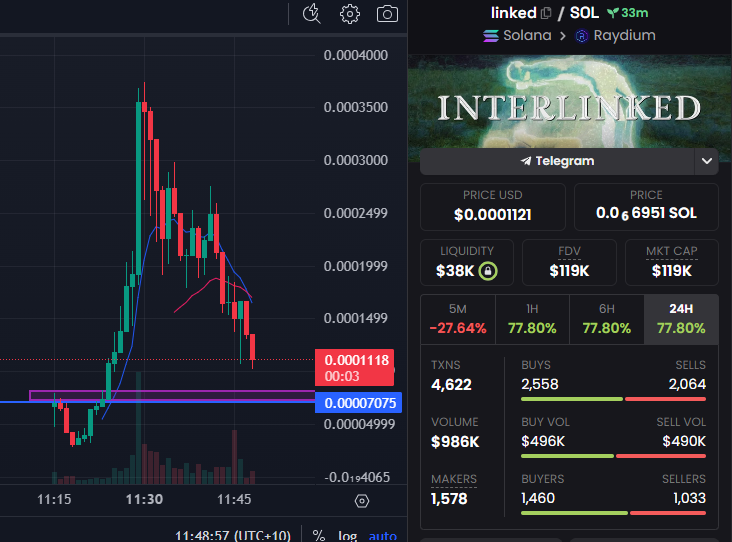The width and height of the screenshot is (732, 542).
Task: Click the linked / SOL pair title
Action: coord(544,13)
